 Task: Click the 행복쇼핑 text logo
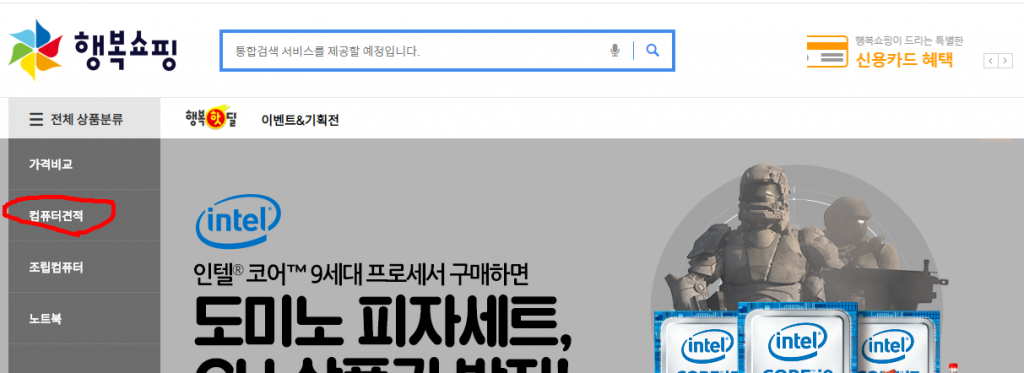tap(125, 51)
